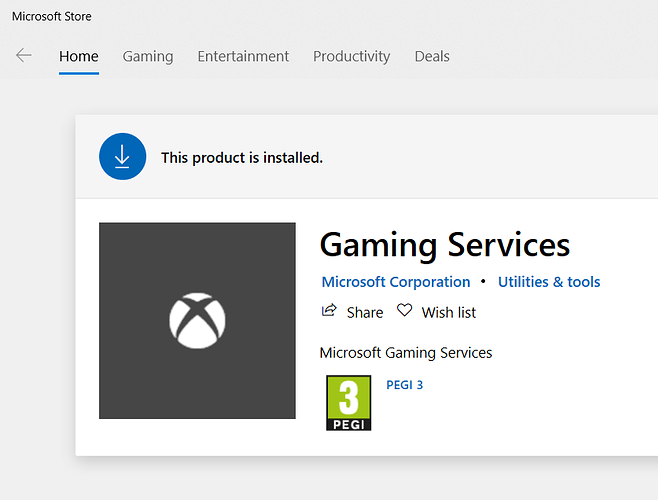Open the Deals tab
The height and width of the screenshot is (500, 658).
tap(432, 56)
